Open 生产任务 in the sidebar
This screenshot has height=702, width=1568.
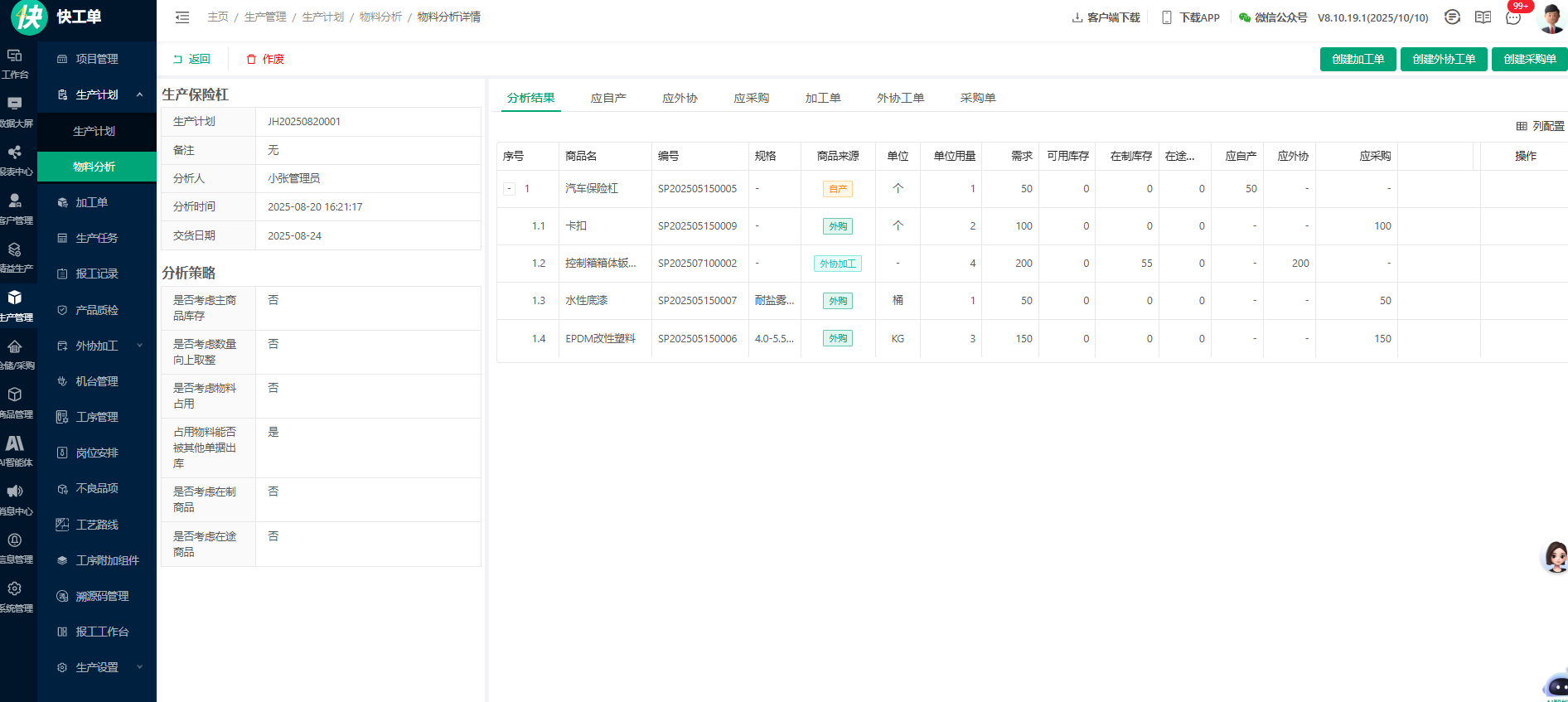click(x=97, y=238)
